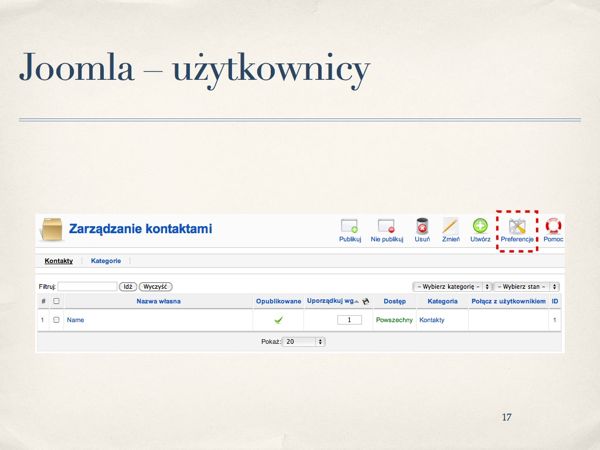Open Preferencje from the toolbar

(x=517, y=229)
